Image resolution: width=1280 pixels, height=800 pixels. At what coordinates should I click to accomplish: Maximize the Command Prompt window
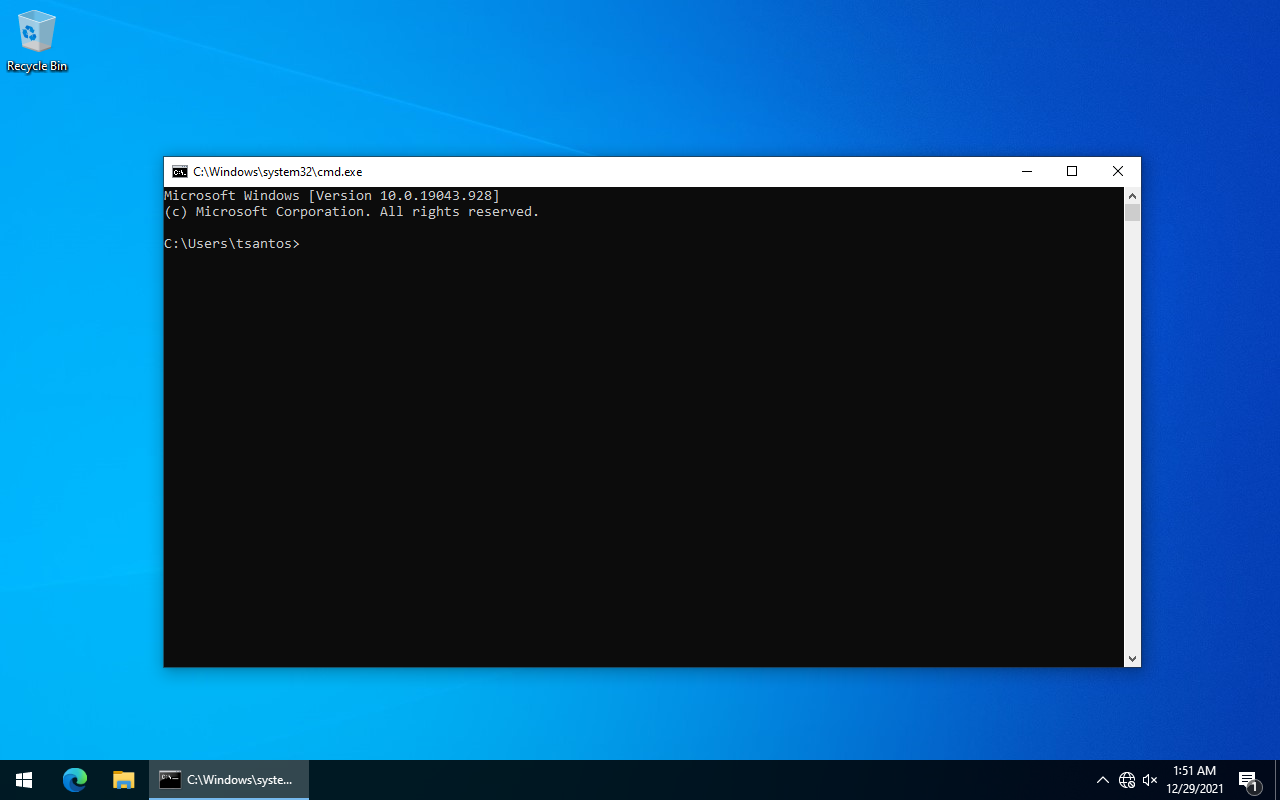coord(1072,172)
